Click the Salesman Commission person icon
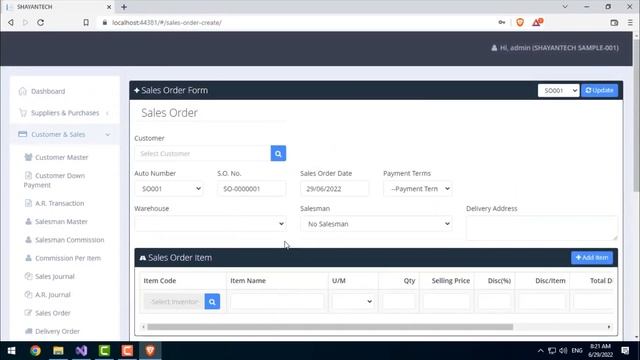The image size is (640, 360). (x=28, y=240)
